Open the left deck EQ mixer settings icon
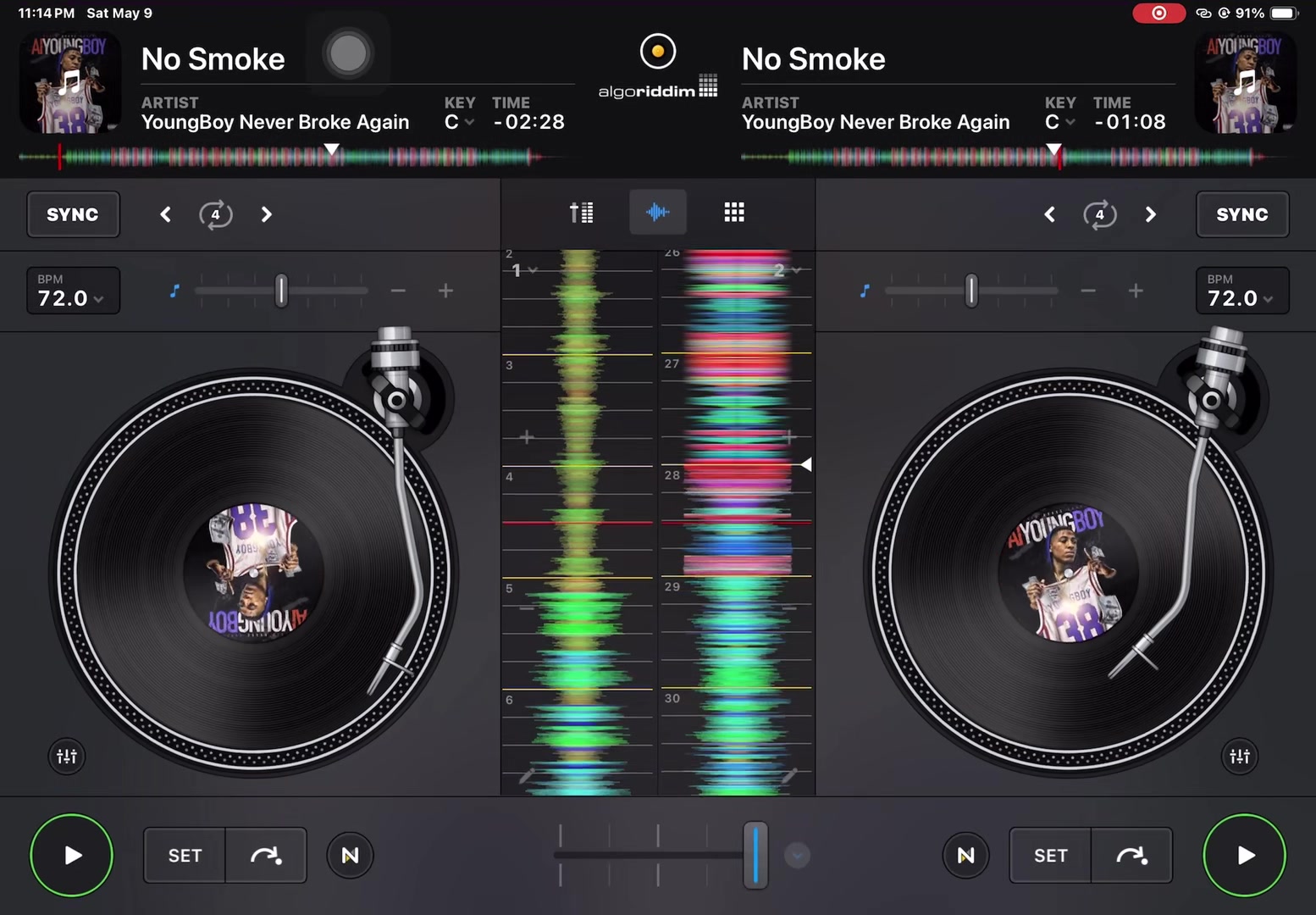The width and height of the screenshot is (1316, 915). 67,756
